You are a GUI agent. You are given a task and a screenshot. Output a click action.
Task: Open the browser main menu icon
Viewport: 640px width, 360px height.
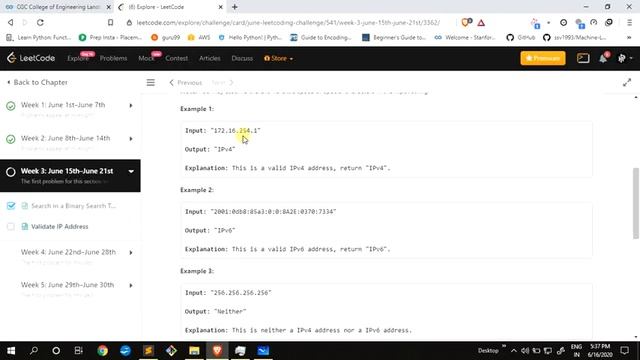629,22
